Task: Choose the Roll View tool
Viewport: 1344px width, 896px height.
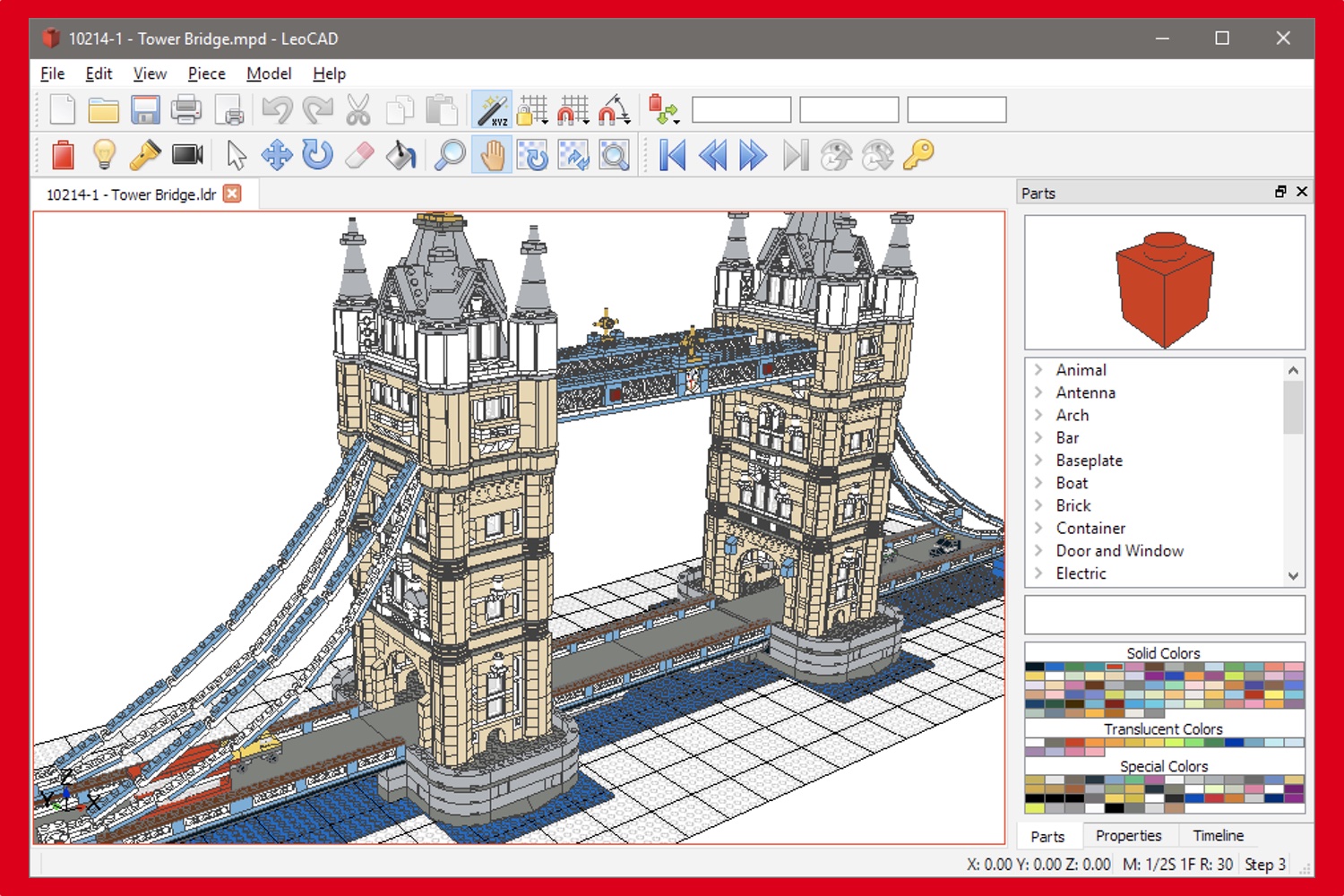Action: pyautogui.click(x=573, y=155)
